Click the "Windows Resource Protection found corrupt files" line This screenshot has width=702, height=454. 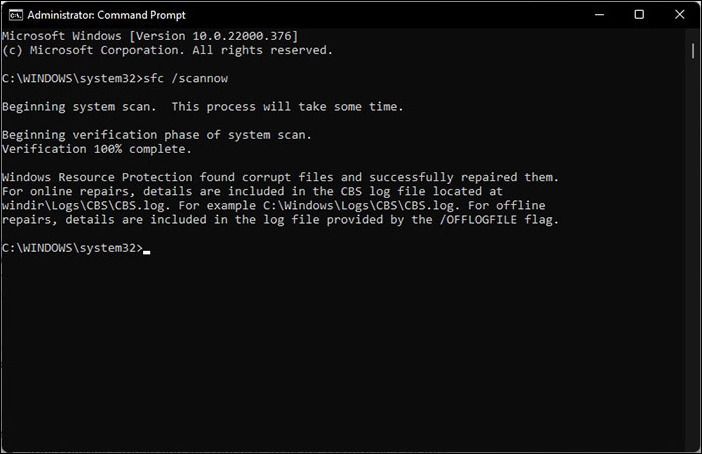pyautogui.click(x=280, y=177)
